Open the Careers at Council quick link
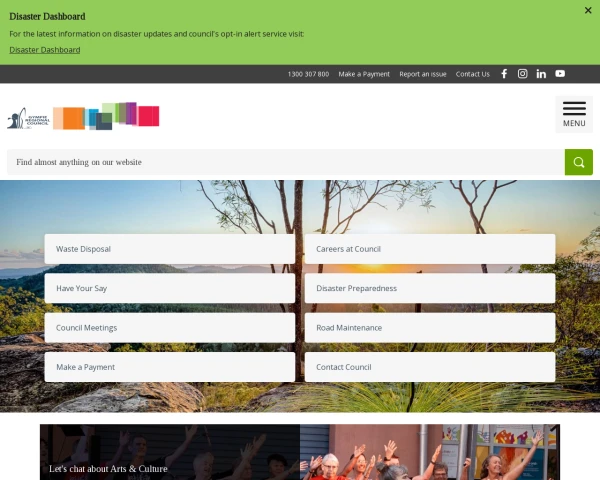This screenshot has height=480, width=600. click(430, 249)
